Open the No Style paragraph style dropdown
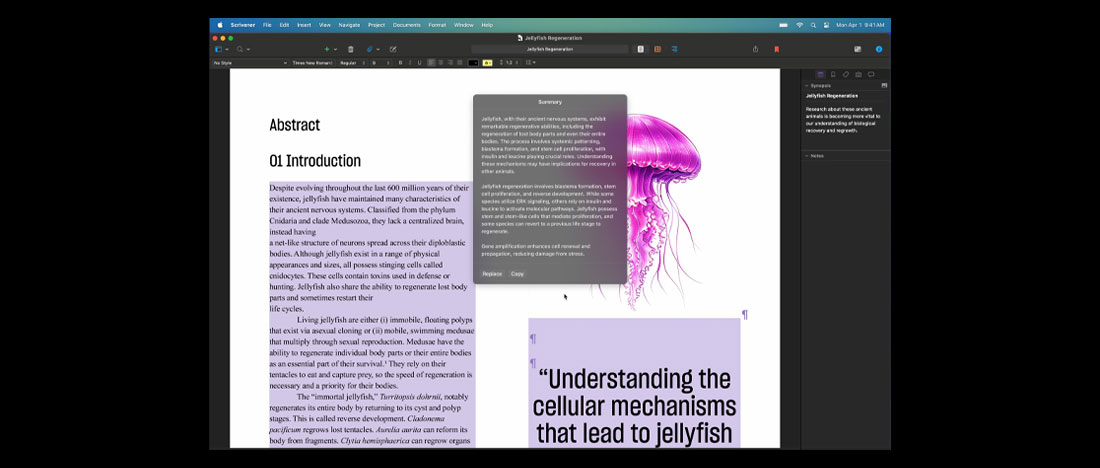 249,63
